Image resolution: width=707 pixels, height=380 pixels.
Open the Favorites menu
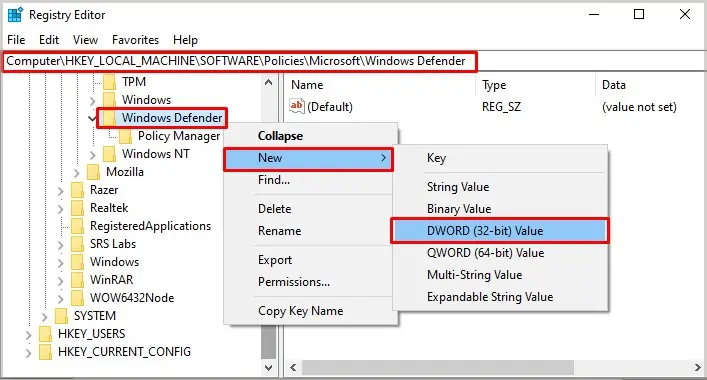(135, 40)
